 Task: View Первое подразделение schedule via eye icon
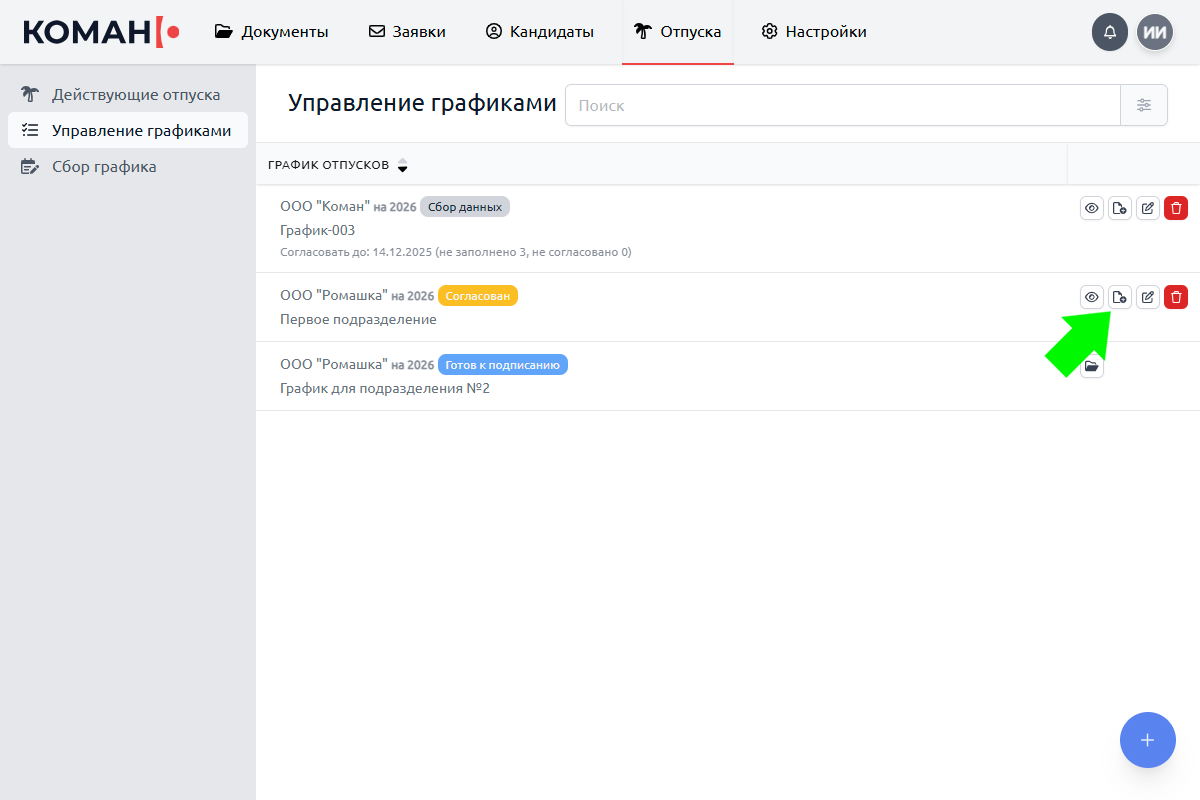(x=1092, y=296)
